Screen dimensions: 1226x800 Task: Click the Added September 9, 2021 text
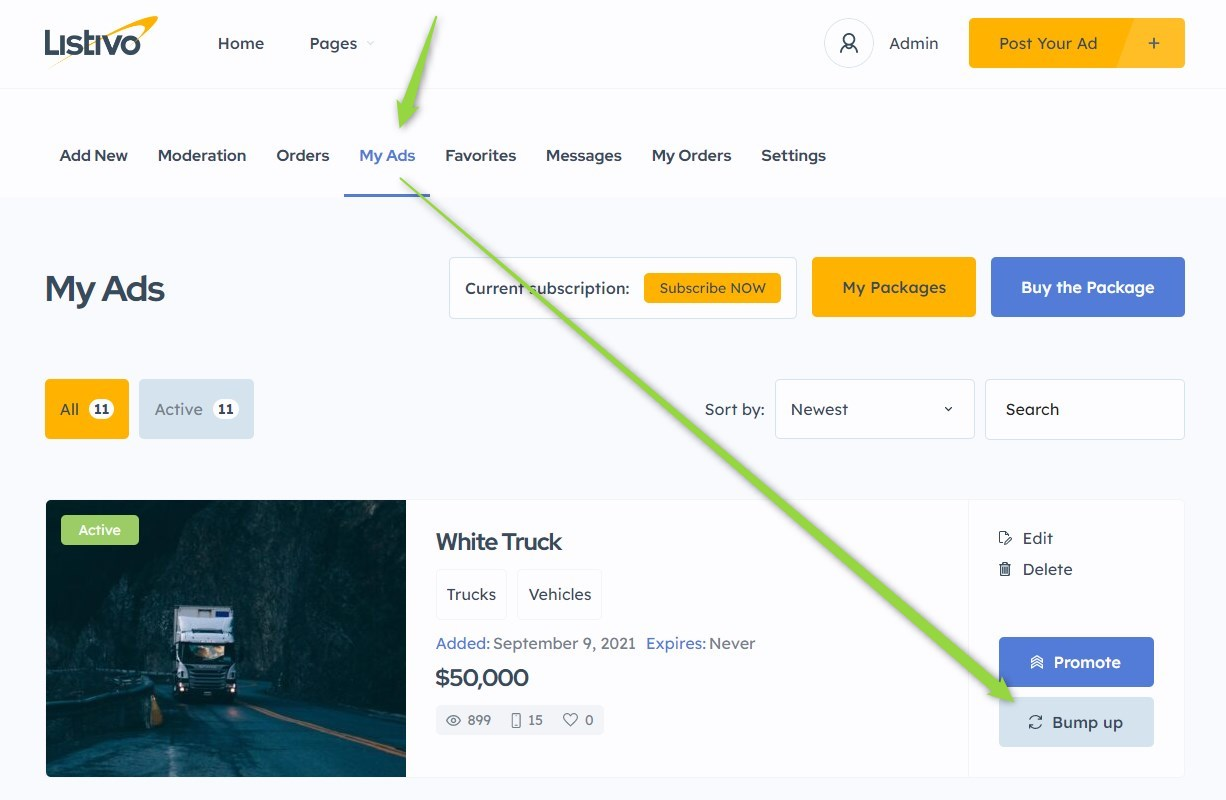click(x=536, y=643)
